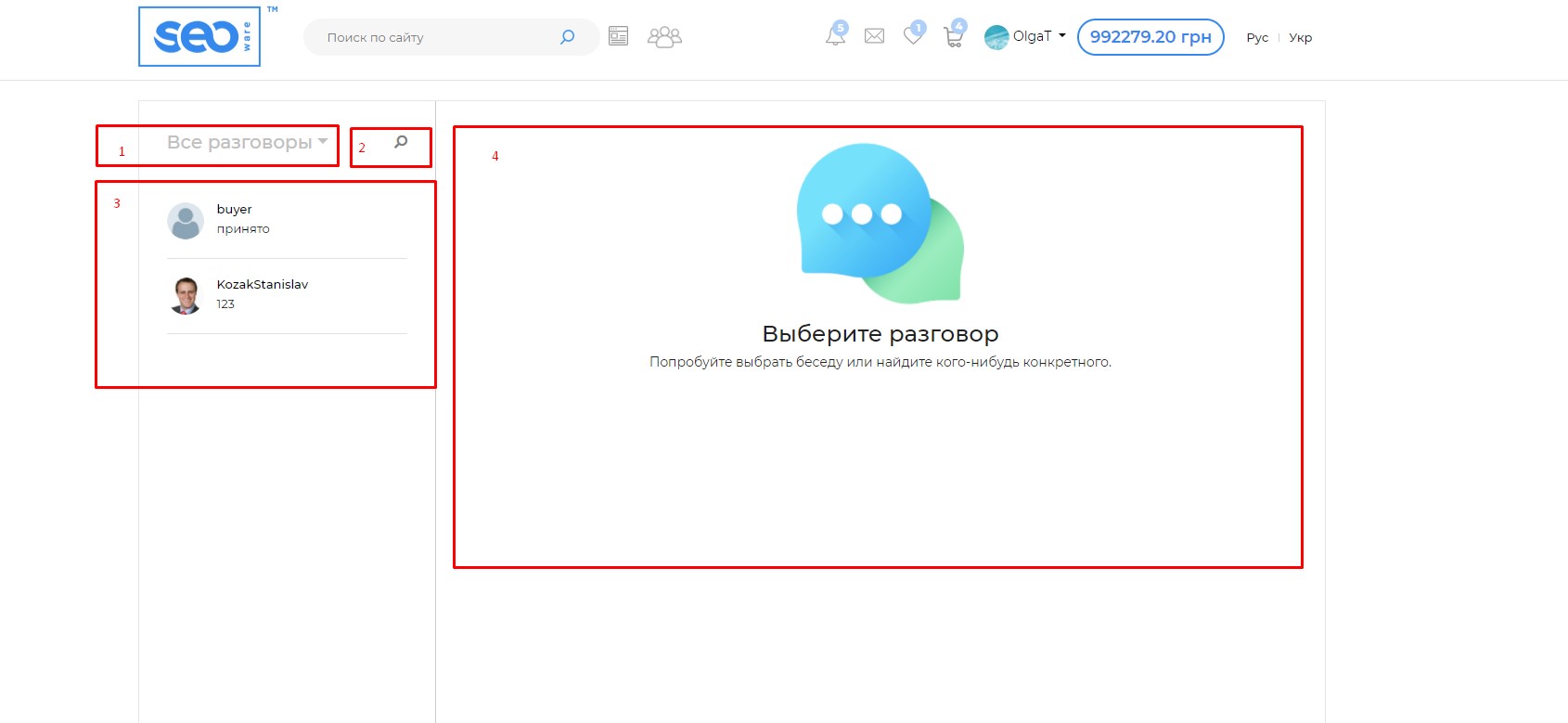Open the messages envelope icon
1568x723 pixels.
(874, 36)
